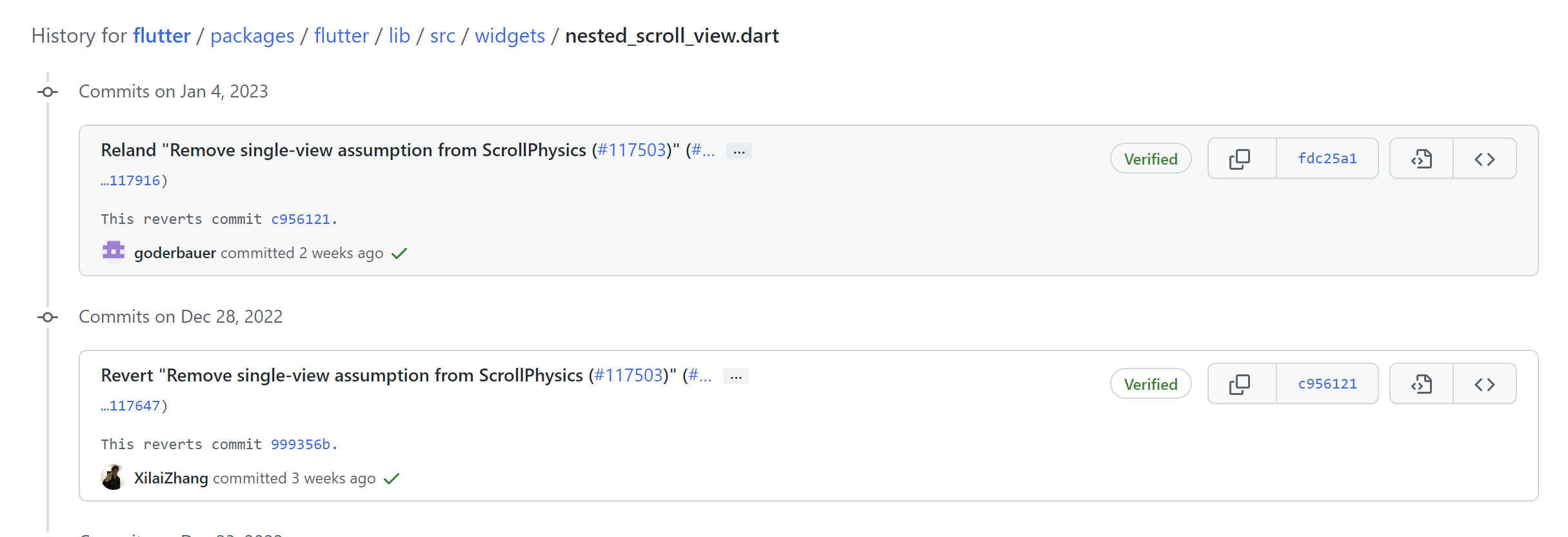
Task: Open Revert "Remove single-view assumption" commit title
Action: point(342,376)
